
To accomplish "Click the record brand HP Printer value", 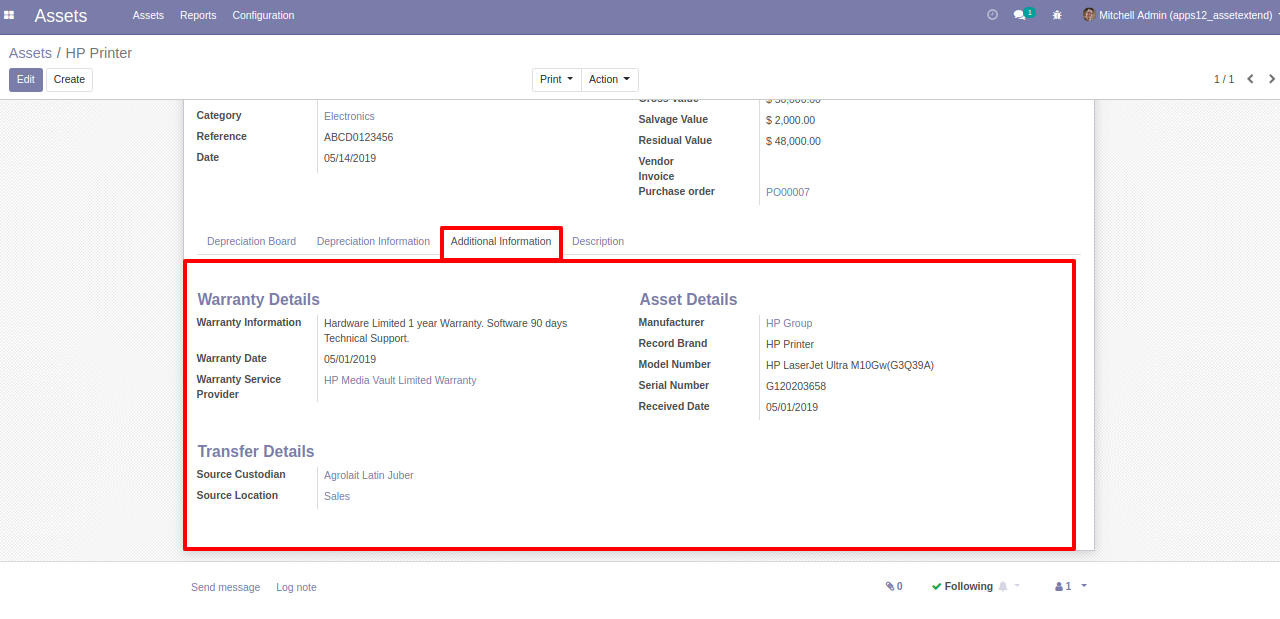I will pyautogui.click(x=790, y=345).
